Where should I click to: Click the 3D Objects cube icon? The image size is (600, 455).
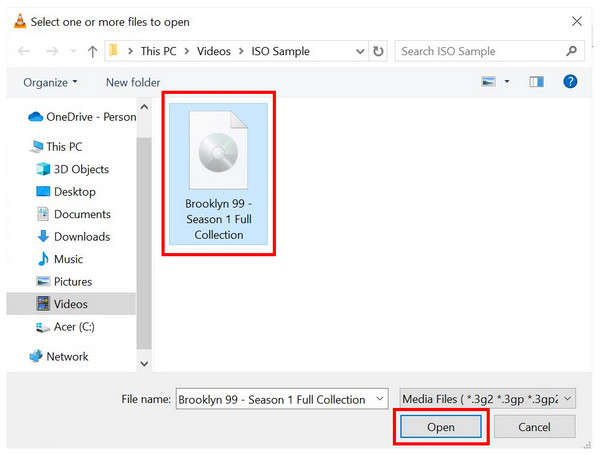coord(43,169)
